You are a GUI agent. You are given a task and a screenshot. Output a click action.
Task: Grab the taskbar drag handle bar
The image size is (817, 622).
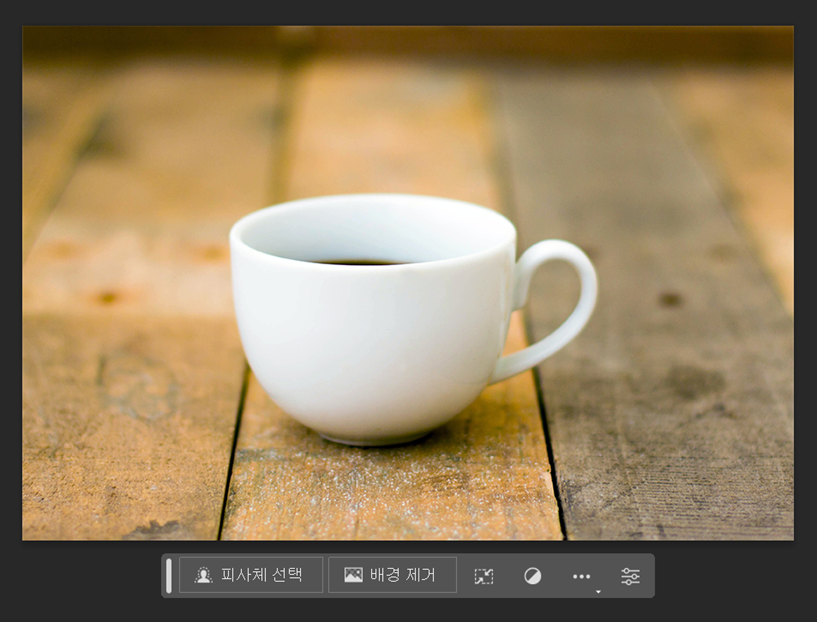point(169,576)
